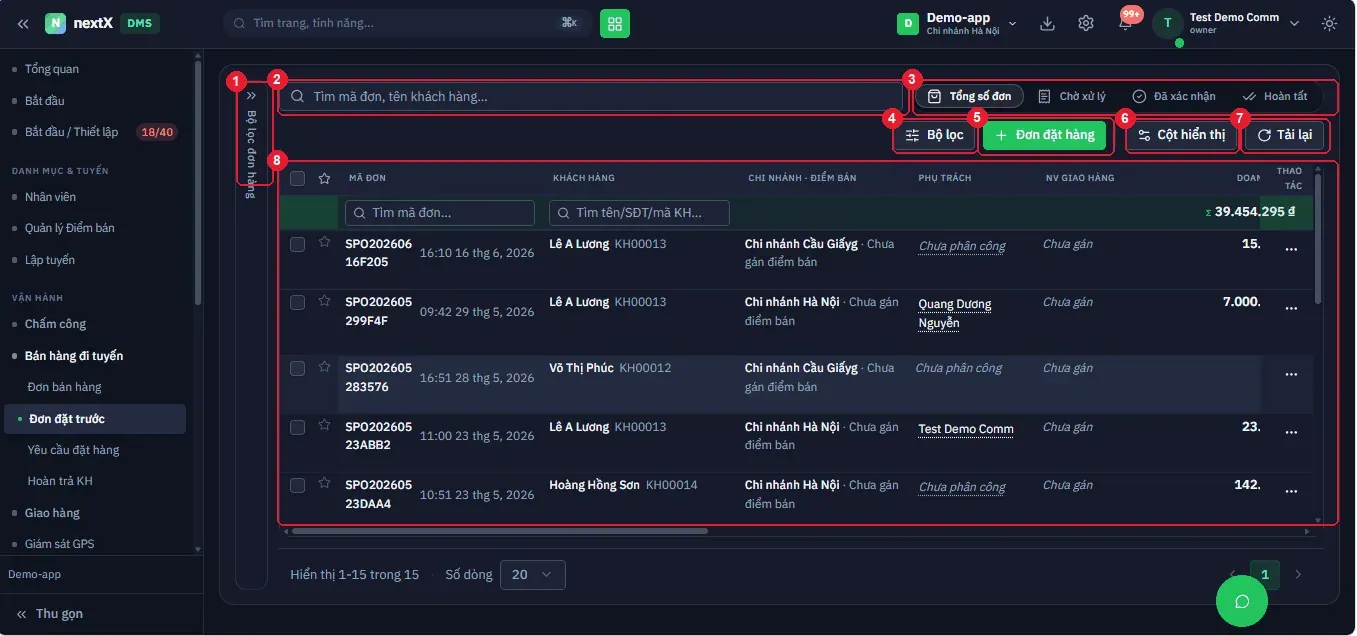Toggle light theme sun icon

tap(1329, 23)
